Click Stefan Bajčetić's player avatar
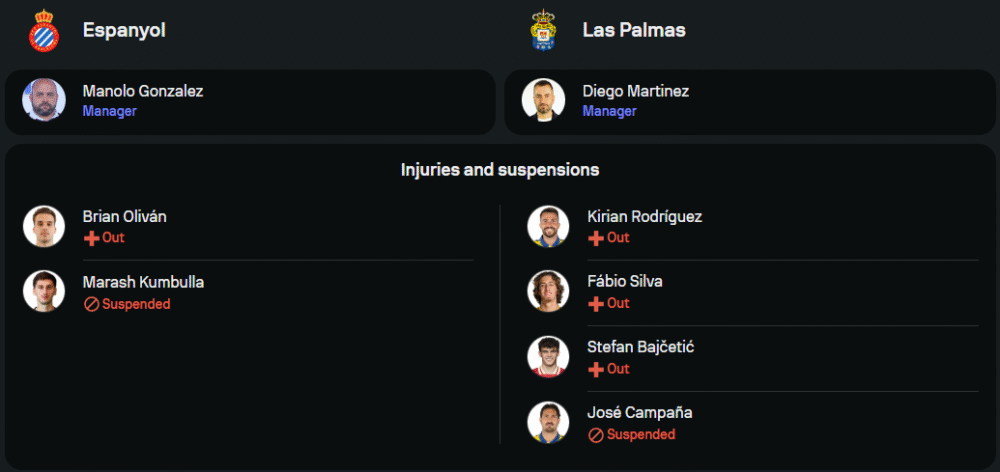The width and height of the screenshot is (1000, 472). (548, 357)
